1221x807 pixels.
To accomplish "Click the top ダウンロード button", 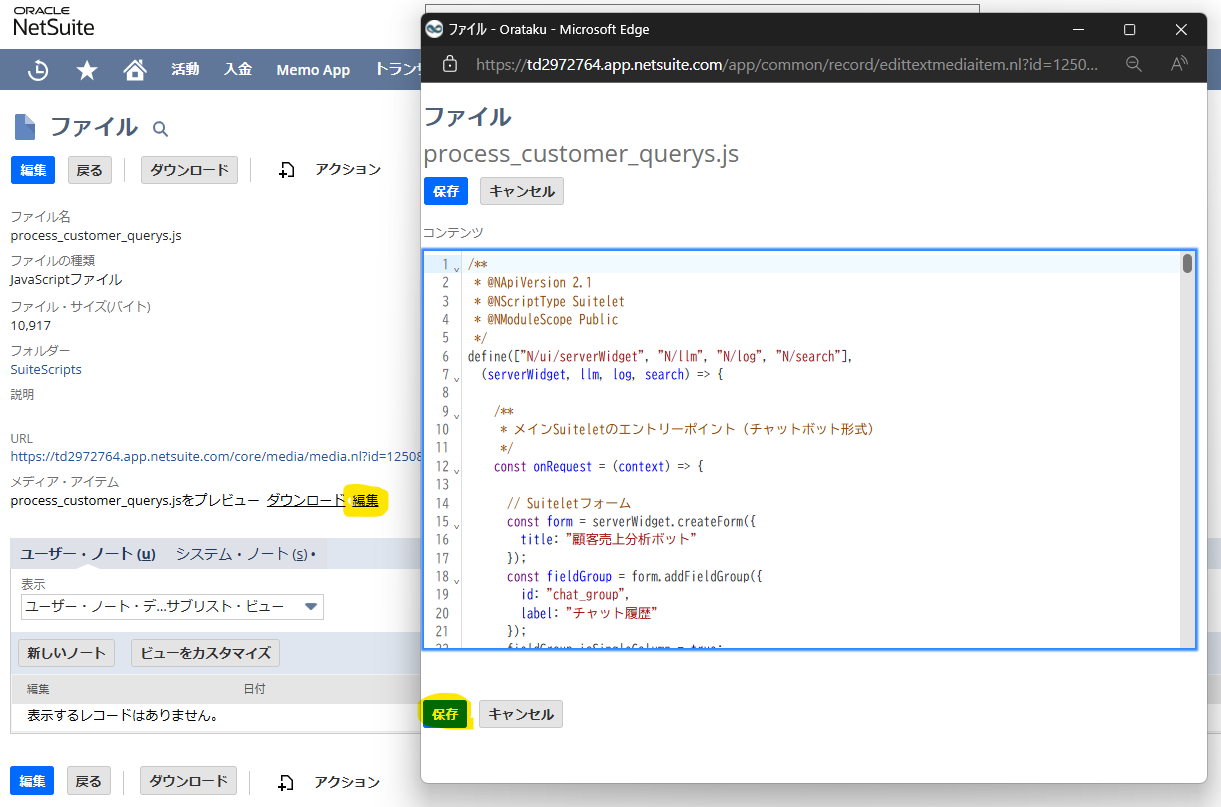I will click(189, 170).
